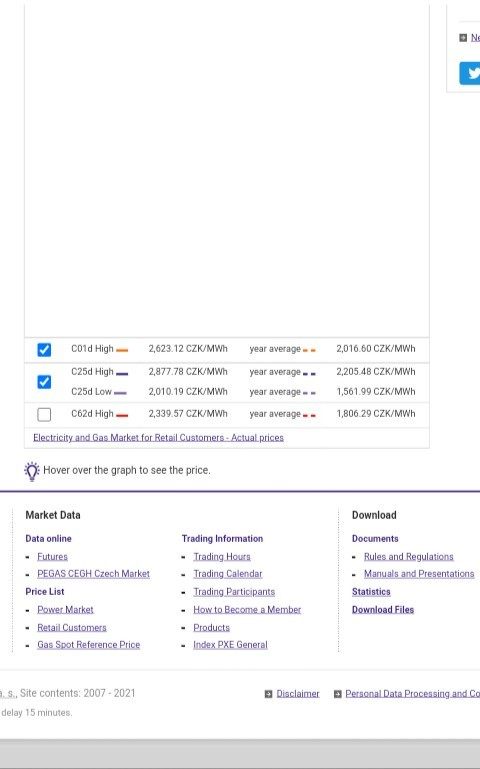
Task: Go to PEGAS CEGH Czech Market
Action: tap(93, 574)
